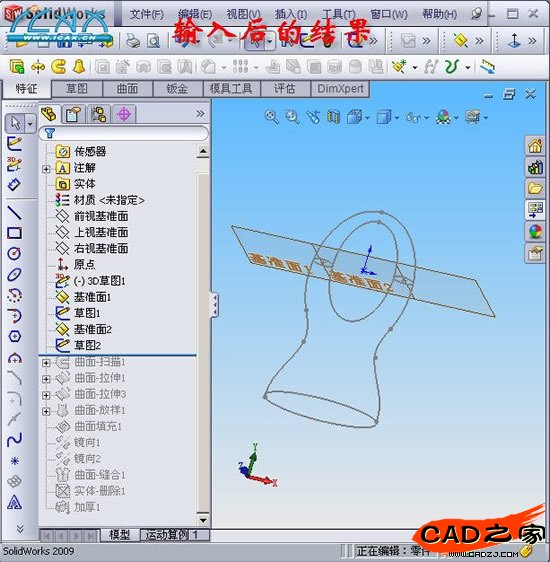Switch to the 运动算例 1 tab
This screenshot has height=562, width=550.
tap(171, 535)
